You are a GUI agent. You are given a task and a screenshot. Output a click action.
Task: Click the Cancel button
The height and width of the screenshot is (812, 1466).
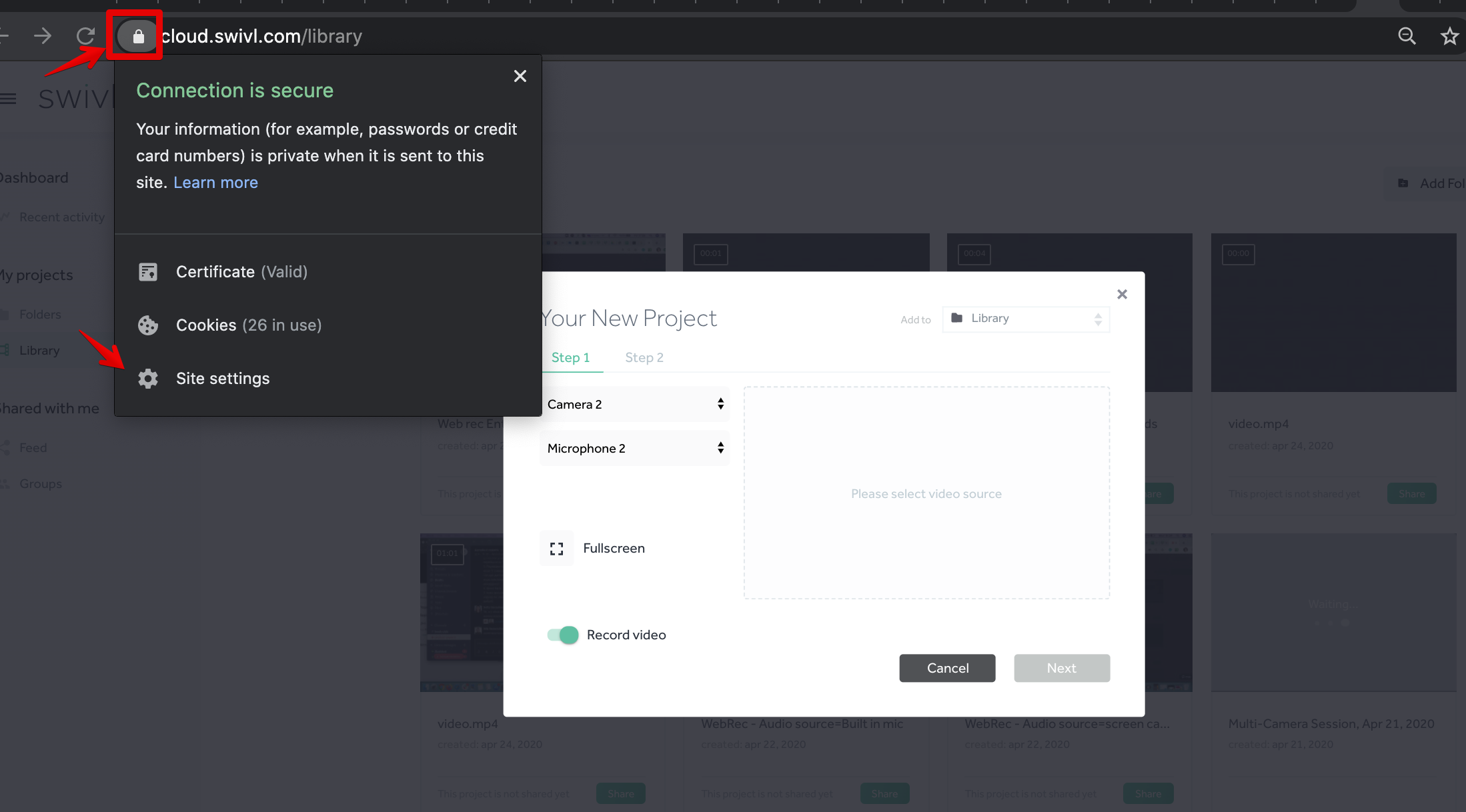(946, 668)
